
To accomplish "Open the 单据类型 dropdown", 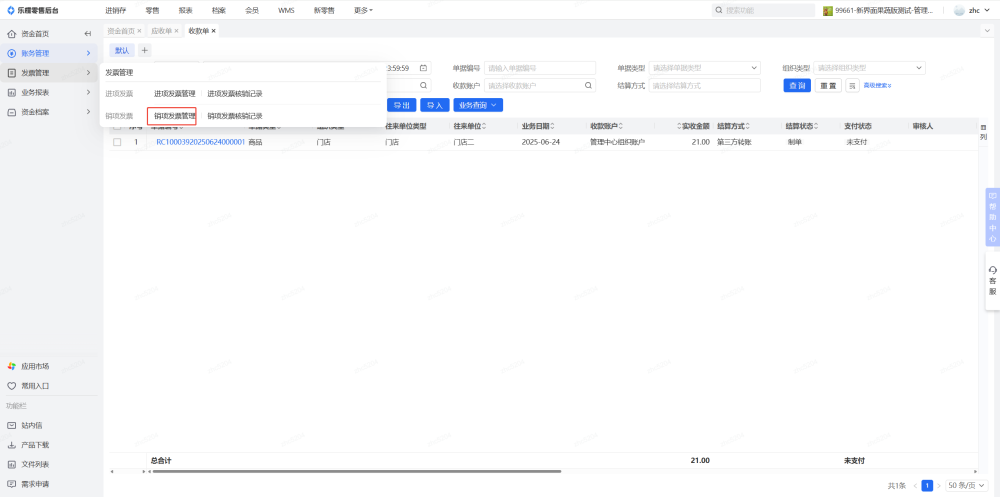I will (x=705, y=68).
